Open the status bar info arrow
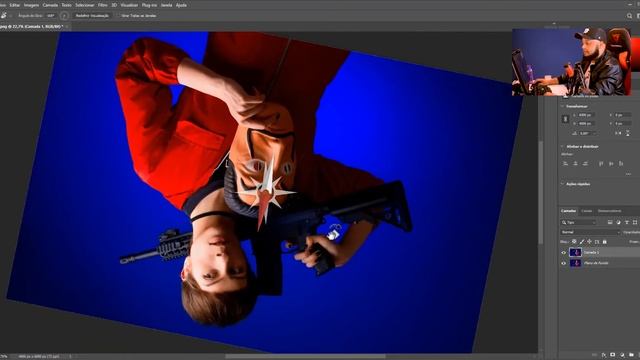The width and height of the screenshot is (640, 360). [x=70, y=356]
